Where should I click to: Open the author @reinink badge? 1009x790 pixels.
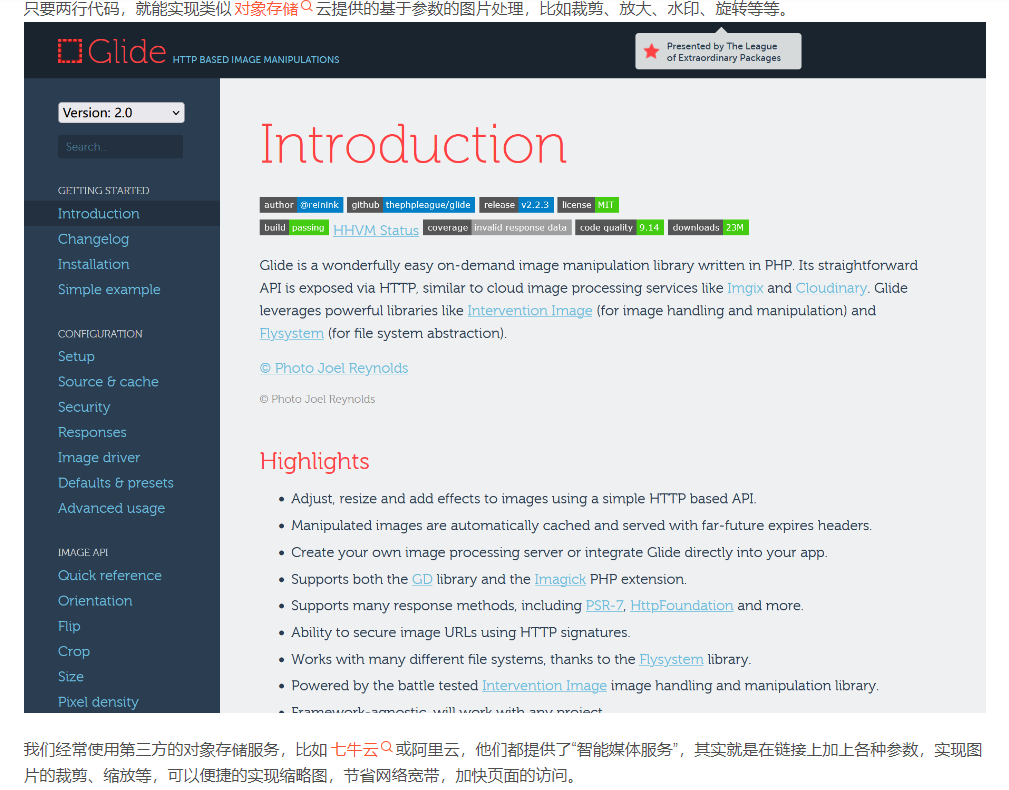click(x=301, y=205)
